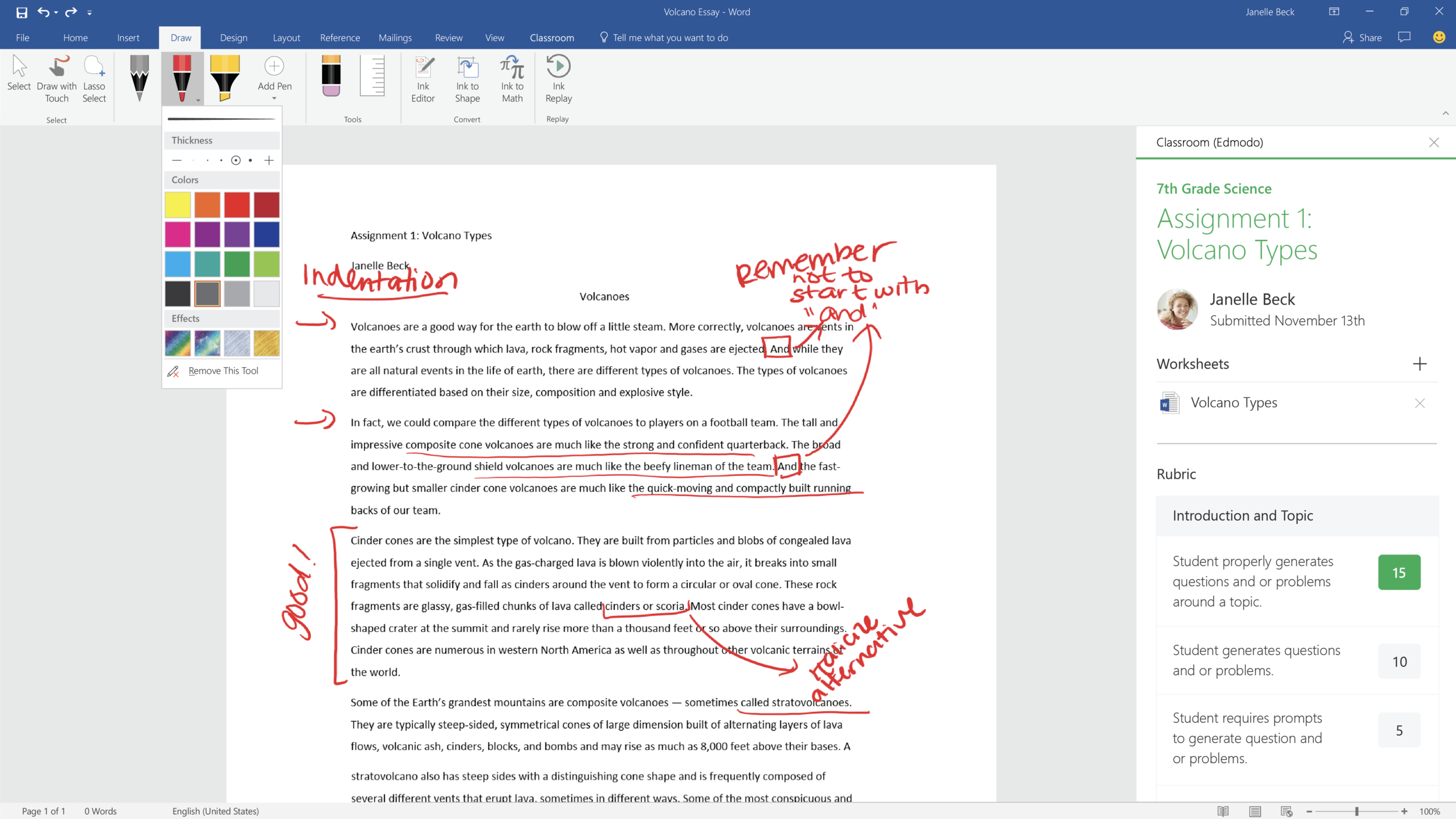Select the 15 points rubric score
This screenshot has height=819, width=1456.
pyautogui.click(x=1399, y=573)
